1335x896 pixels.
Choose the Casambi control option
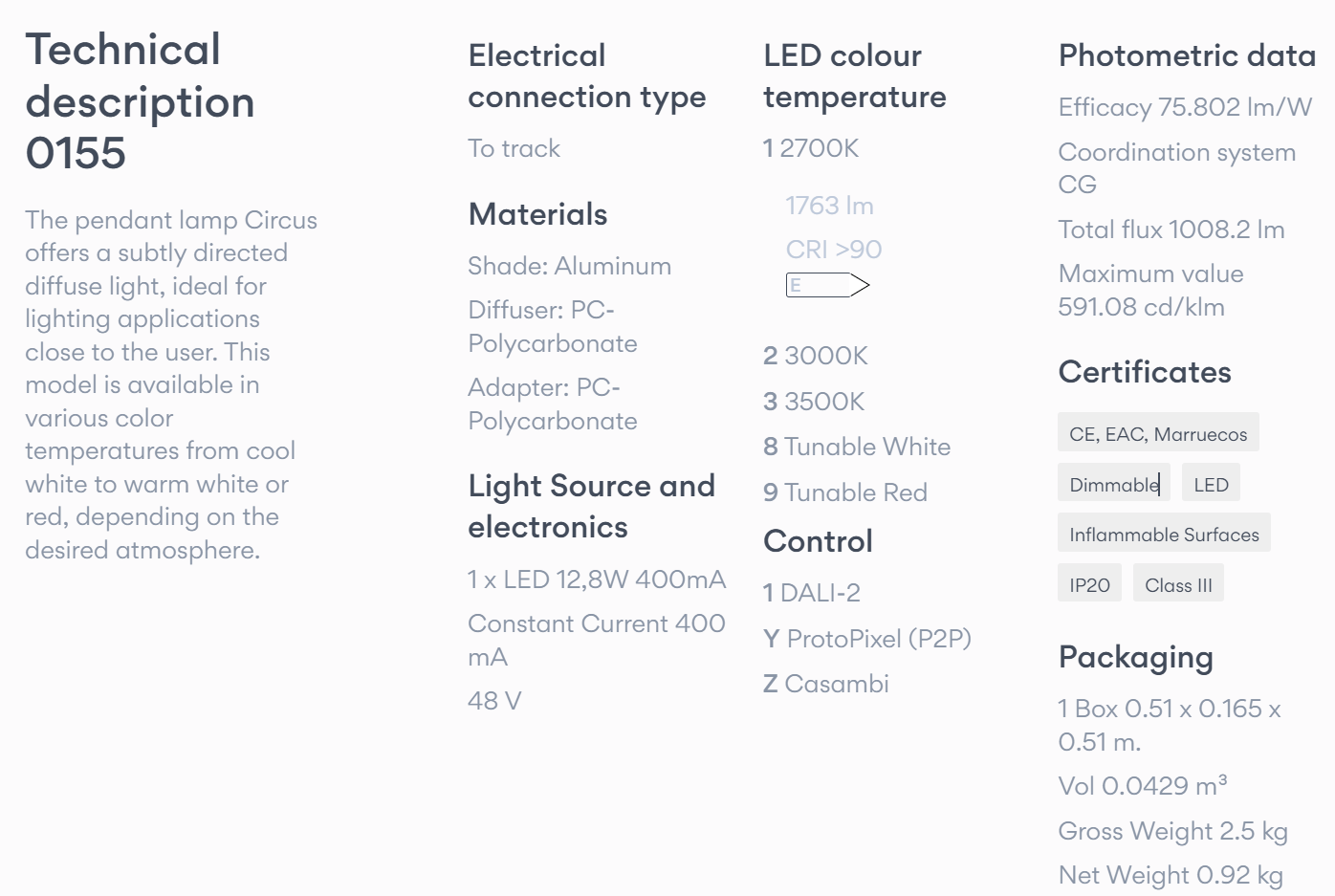pos(826,684)
